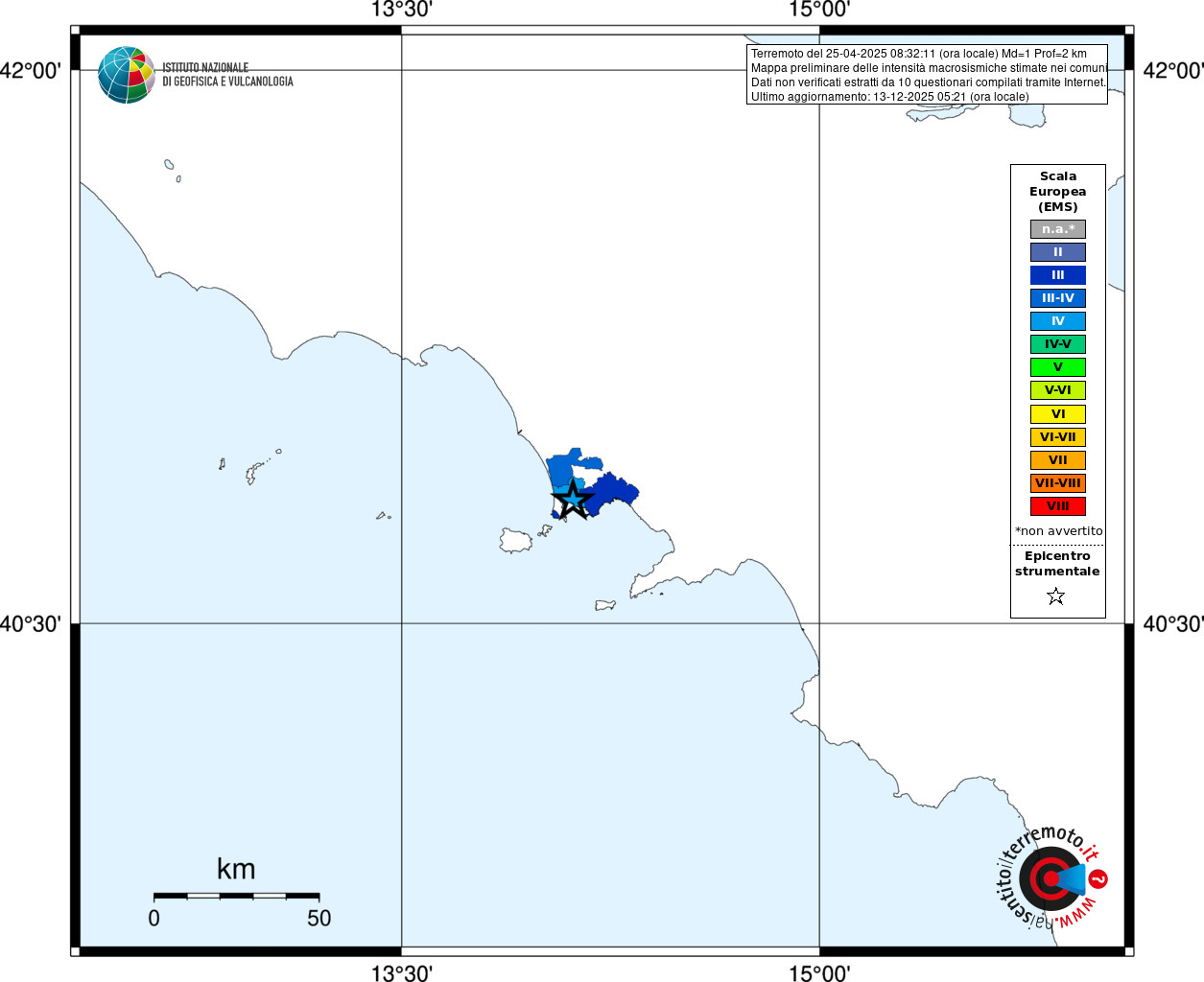Viewport: 1204px width, 982px height.
Task: Click the epicenter star on the map
Action: [x=573, y=499]
